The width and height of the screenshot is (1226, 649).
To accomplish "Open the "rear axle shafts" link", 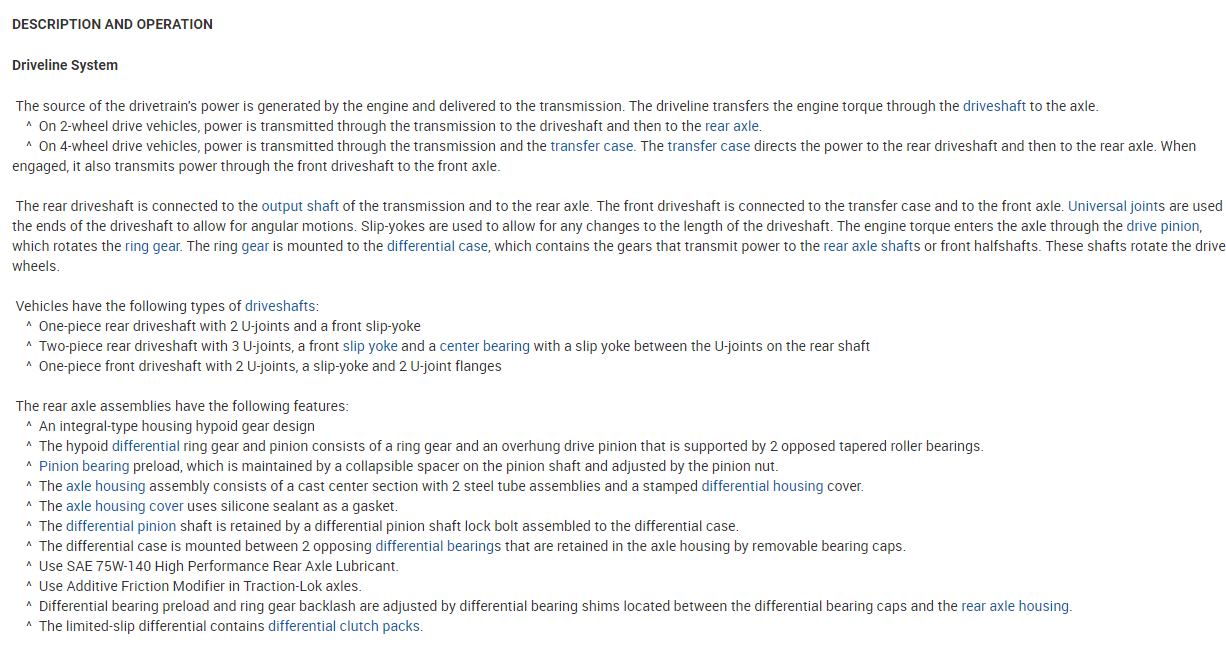I will pyautogui.click(x=870, y=246).
